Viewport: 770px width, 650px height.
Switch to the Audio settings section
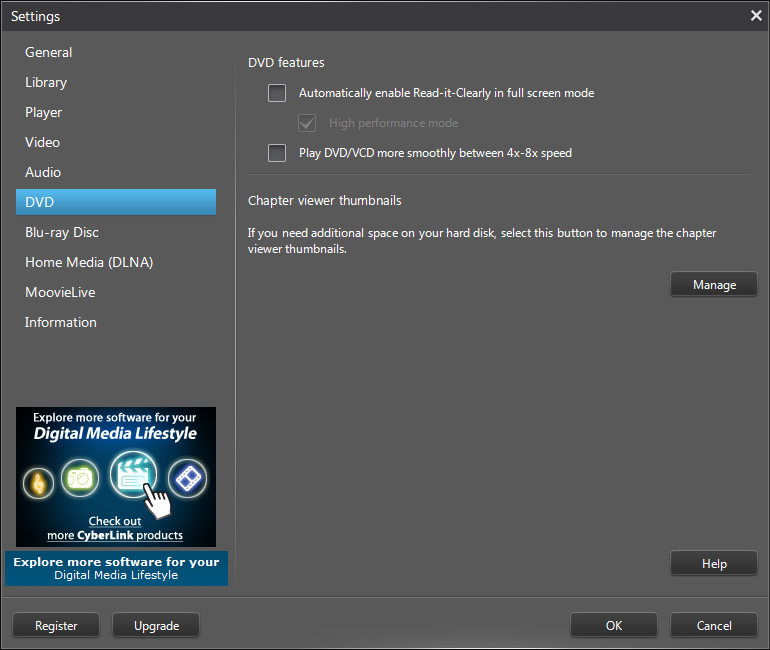43,172
